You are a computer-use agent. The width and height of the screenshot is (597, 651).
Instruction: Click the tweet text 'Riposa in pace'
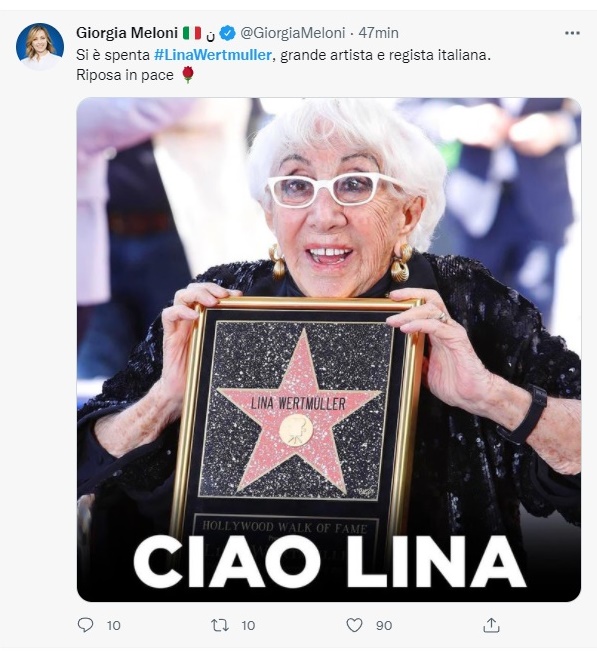[x=125, y=75]
